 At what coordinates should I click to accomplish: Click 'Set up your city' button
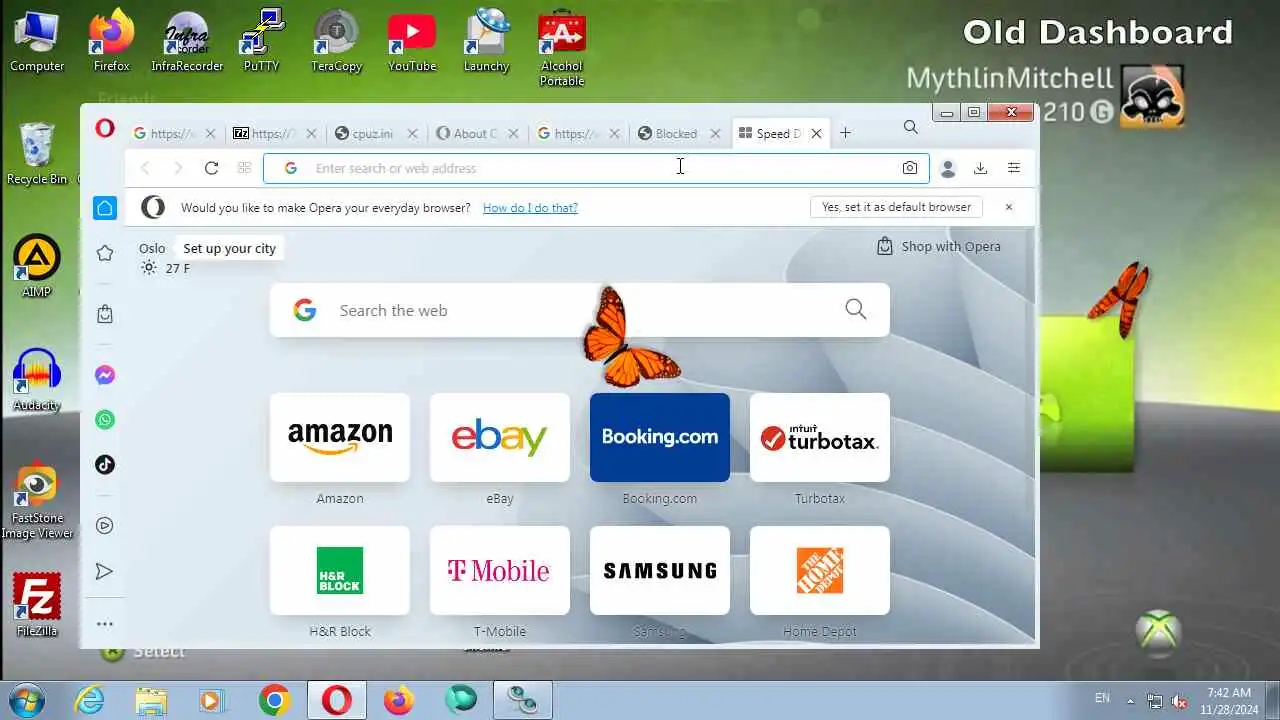[229, 248]
